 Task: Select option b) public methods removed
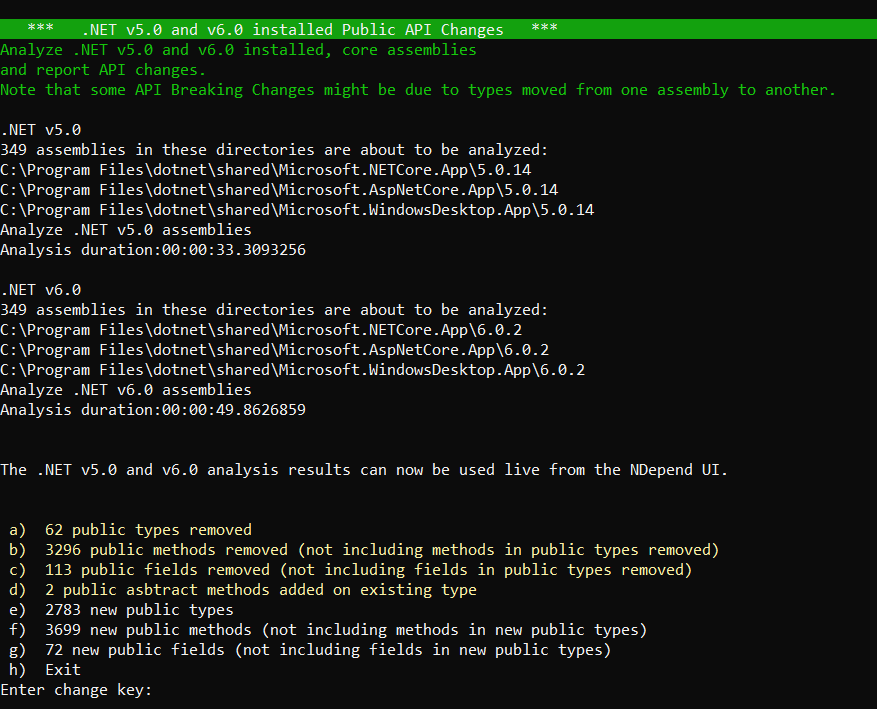[381, 550]
